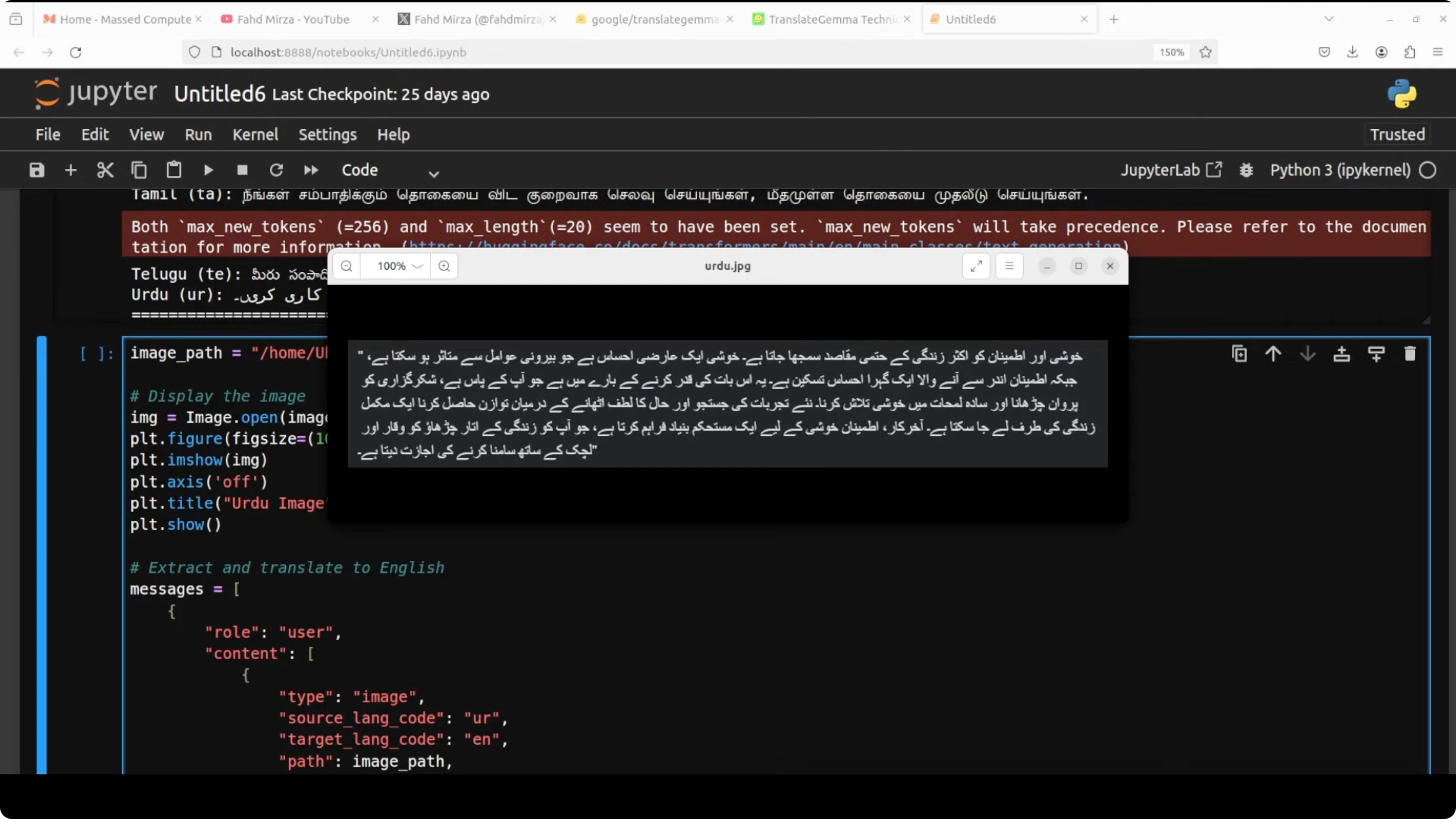Open the Kernel menu
Viewport: 1456px width, 819px height.
(255, 135)
